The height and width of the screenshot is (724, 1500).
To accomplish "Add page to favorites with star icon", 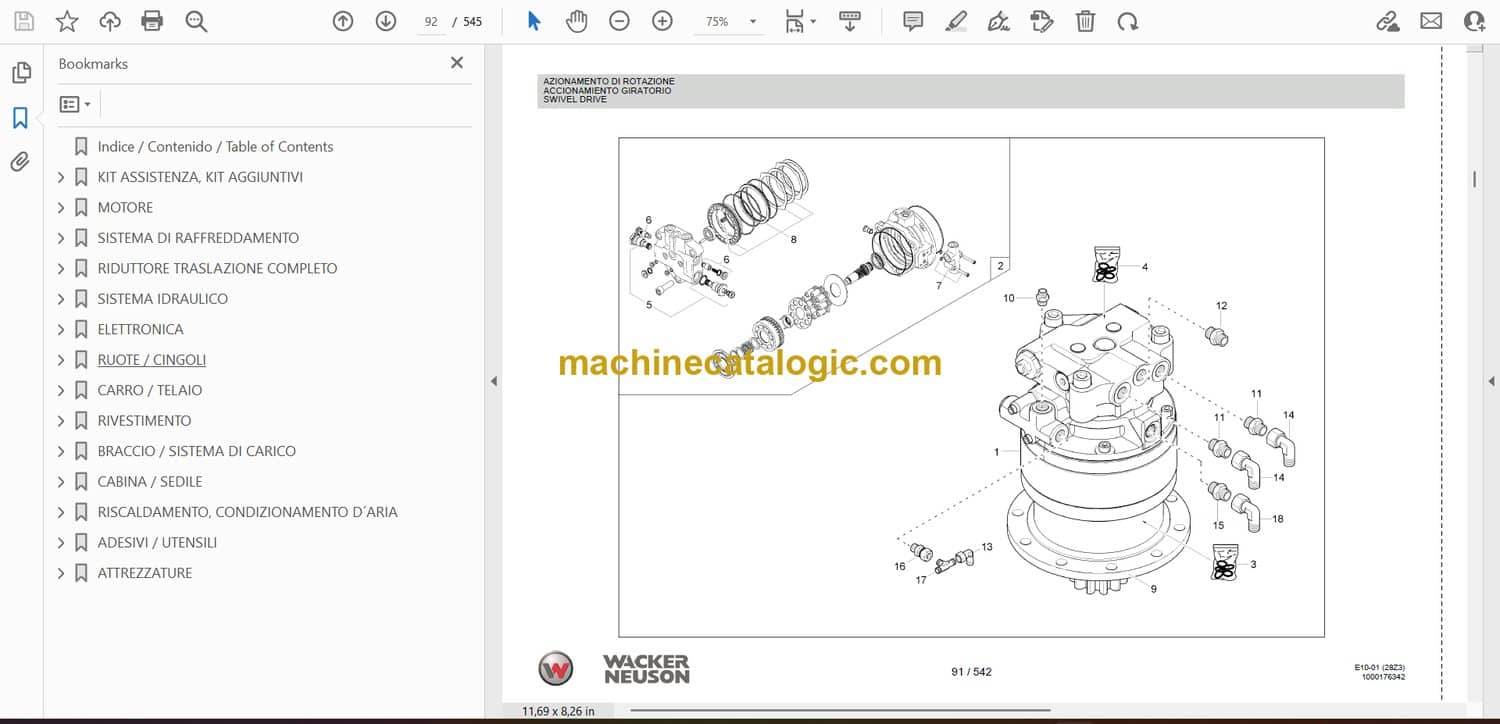I will 67,21.
